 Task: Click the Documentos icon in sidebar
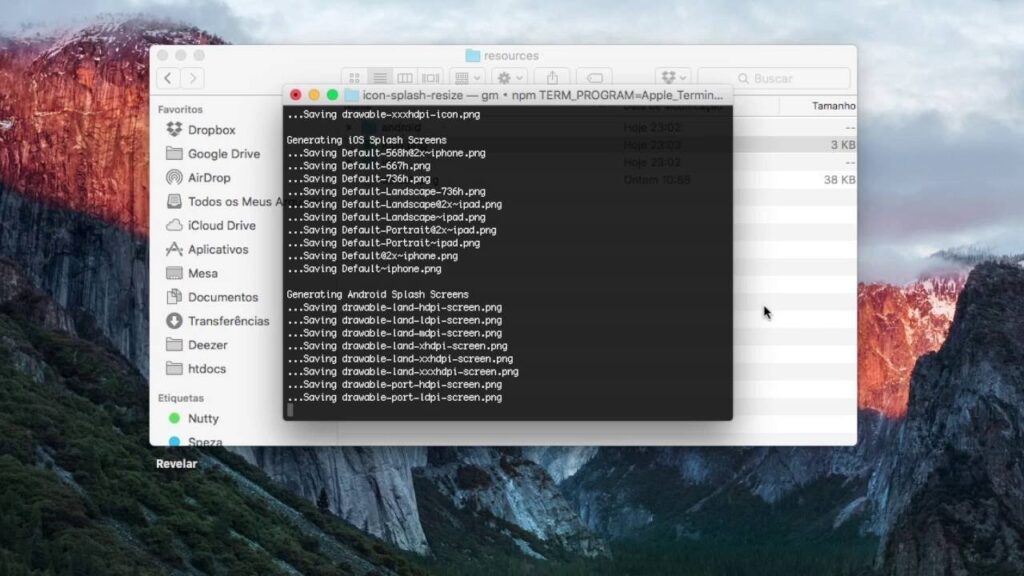[174, 296]
